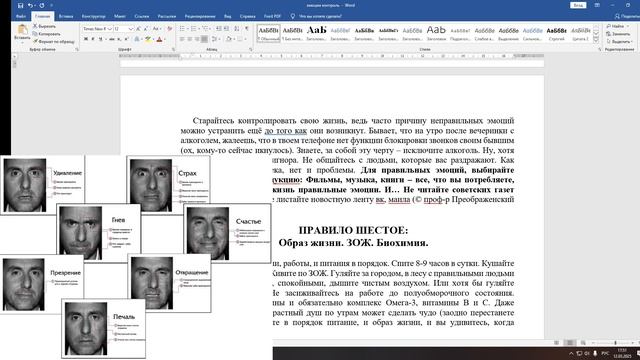Open ribbon display options in the title bar
640x360 pixels.
point(597,5)
